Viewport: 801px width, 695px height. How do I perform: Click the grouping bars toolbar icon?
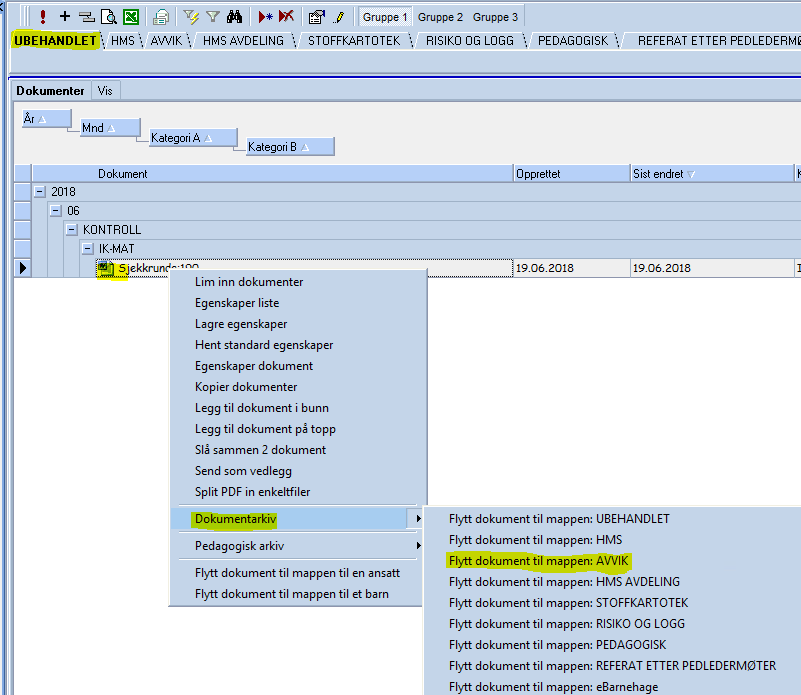click(87, 17)
